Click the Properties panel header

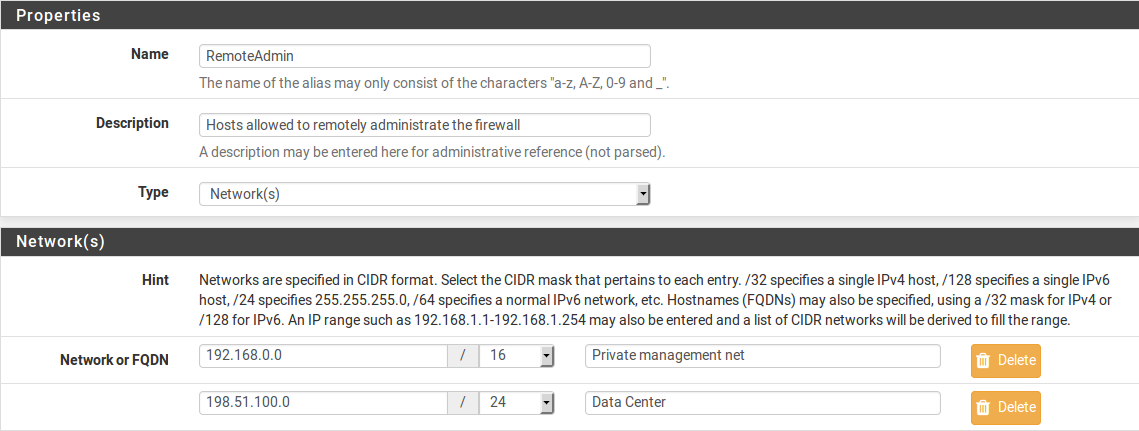pyautogui.click(x=58, y=16)
